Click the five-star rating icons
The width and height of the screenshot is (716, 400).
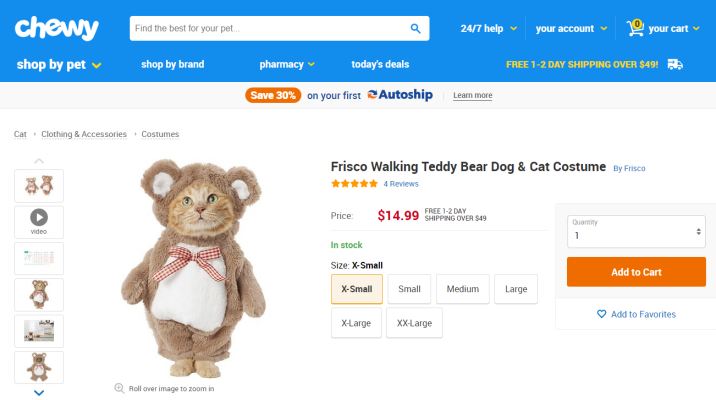tap(354, 184)
